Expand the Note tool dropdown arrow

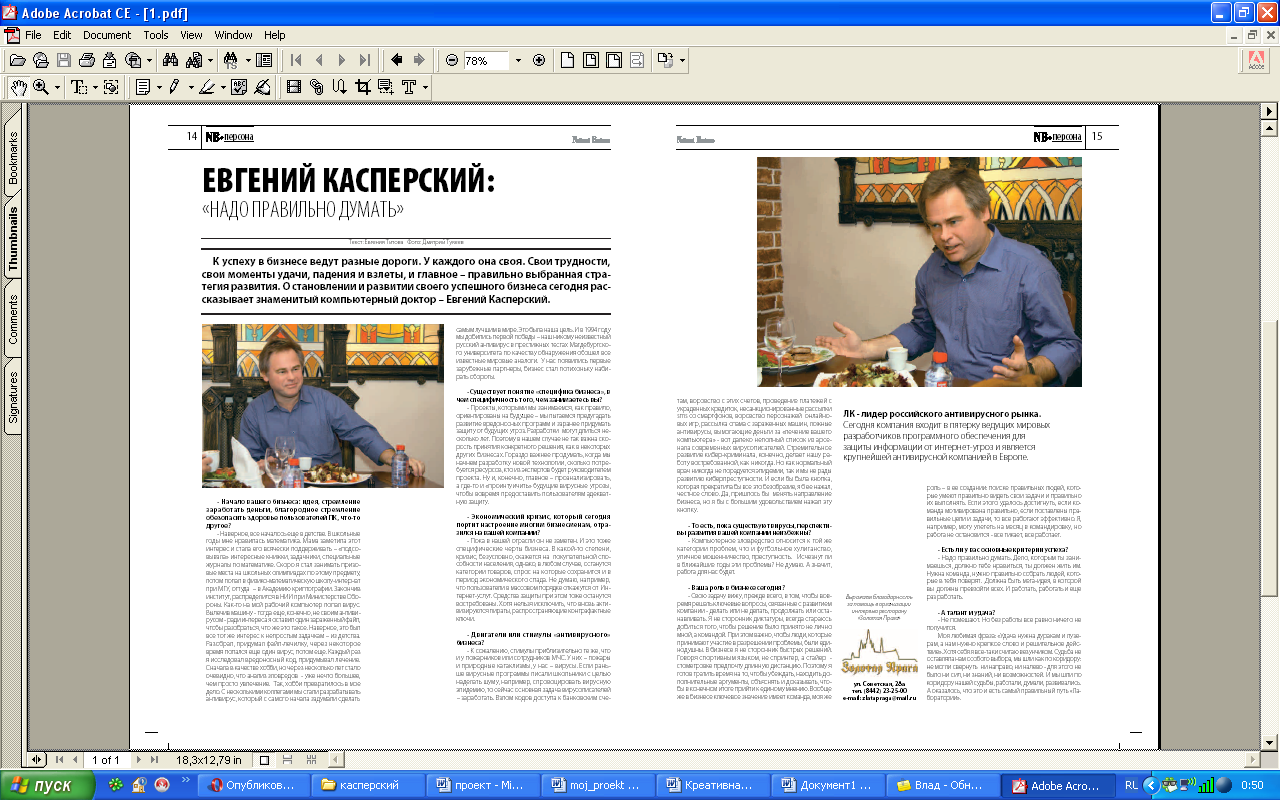coord(158,88)
